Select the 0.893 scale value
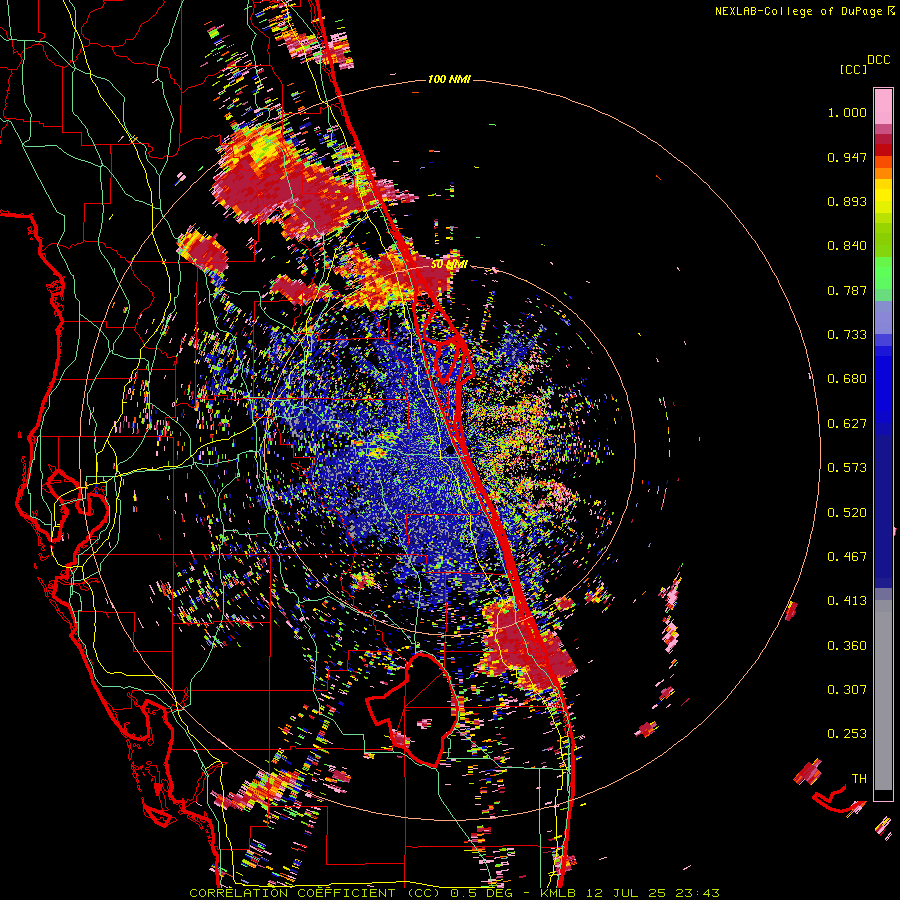 (x=847, y=201)
